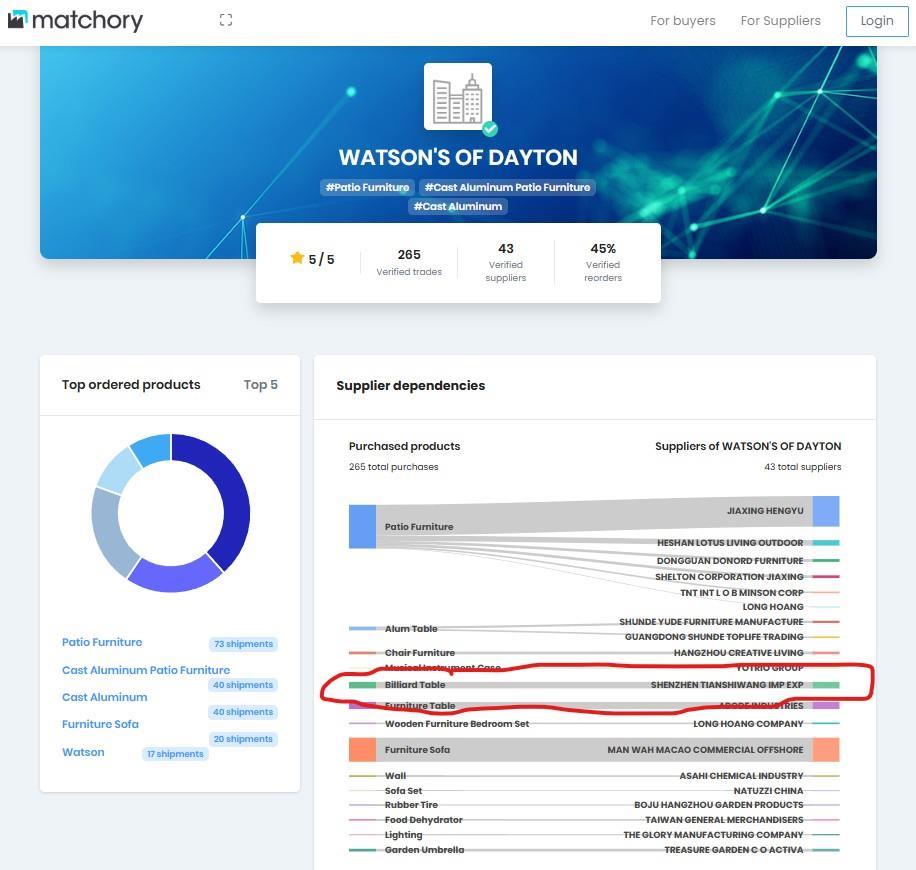Click 265 Verified trades stat
916x870 pixels.
pos(409,262)
